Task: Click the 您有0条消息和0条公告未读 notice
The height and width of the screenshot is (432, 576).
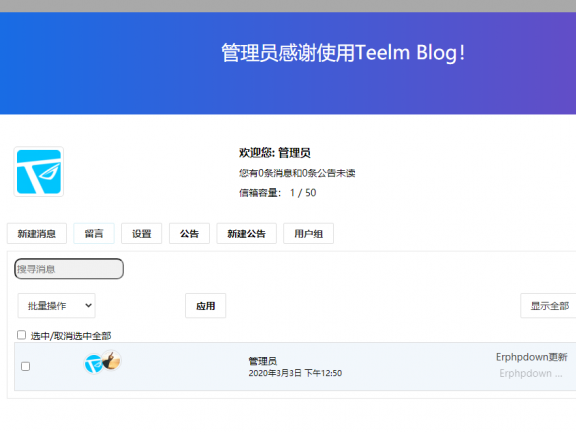Action: pyautogui.click(x=297, y=173)
